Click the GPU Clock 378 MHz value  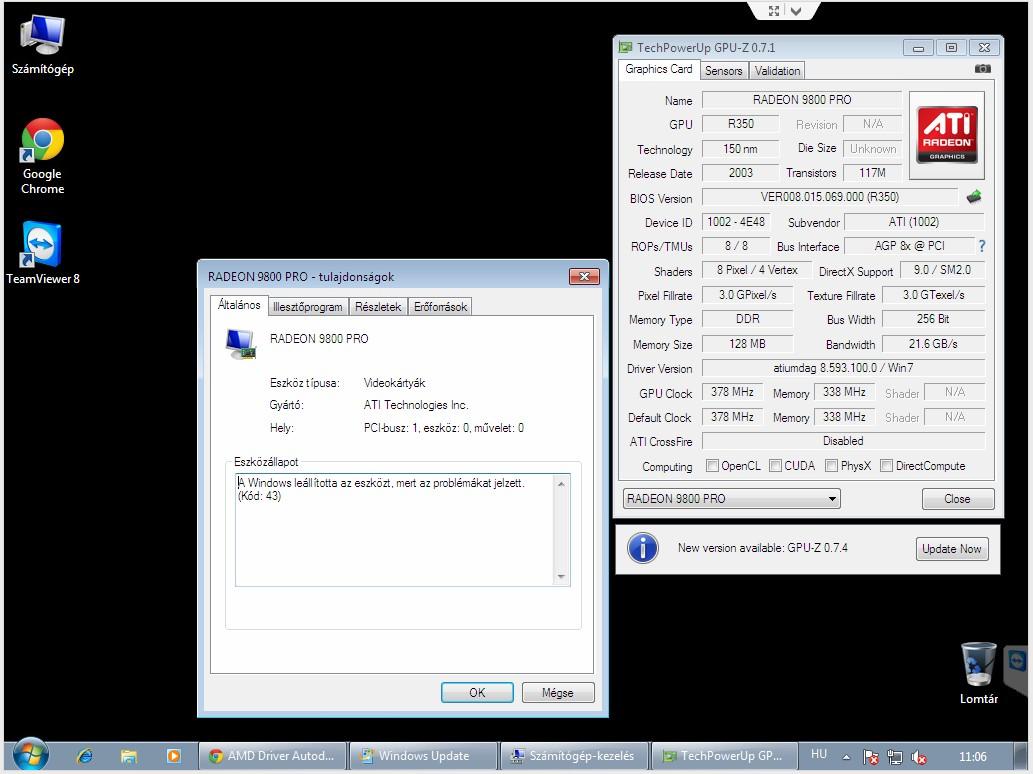click(x=732, y=392)
